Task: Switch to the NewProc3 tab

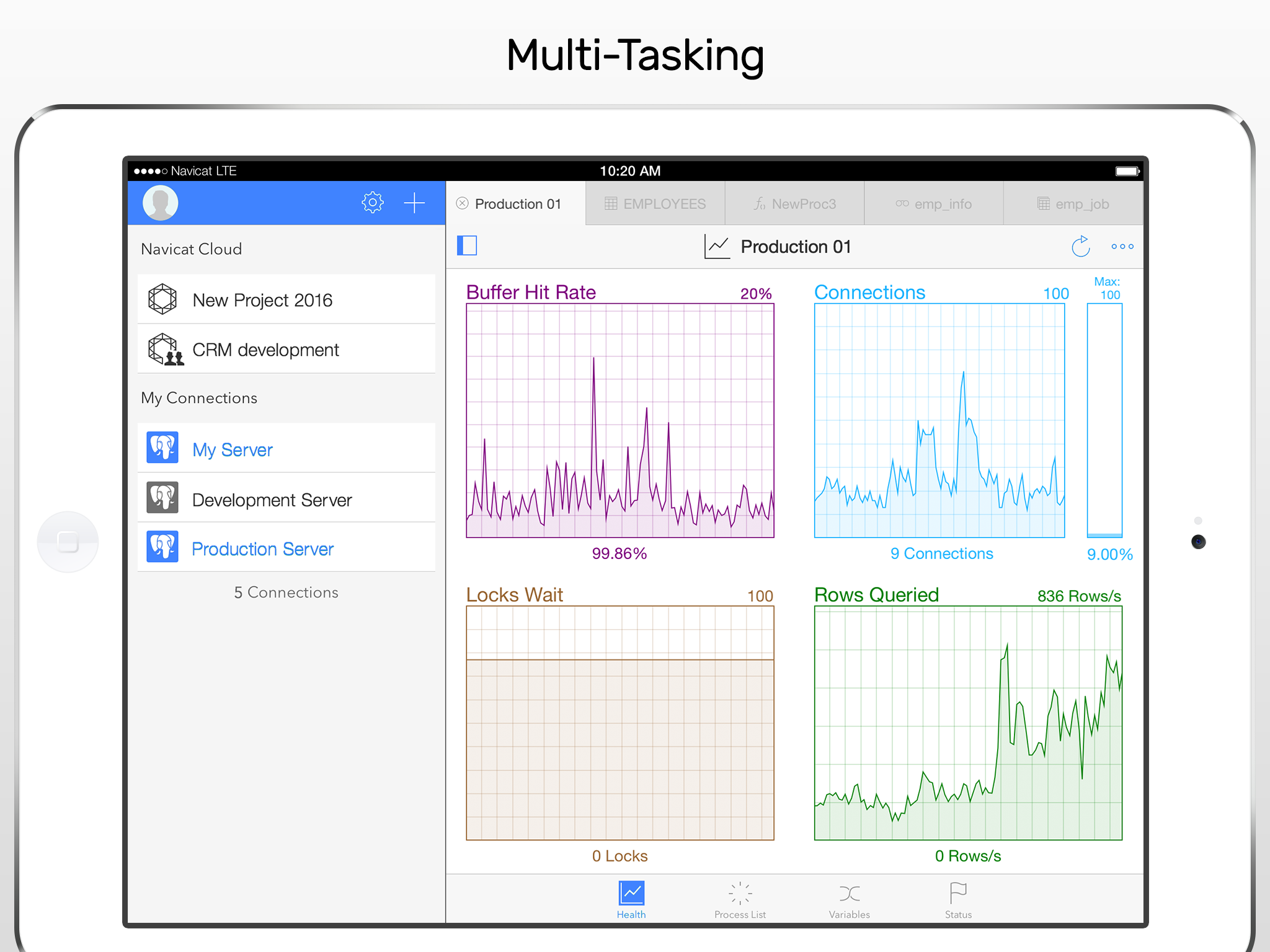Action: pyautogui.click(x=795, y=204)
